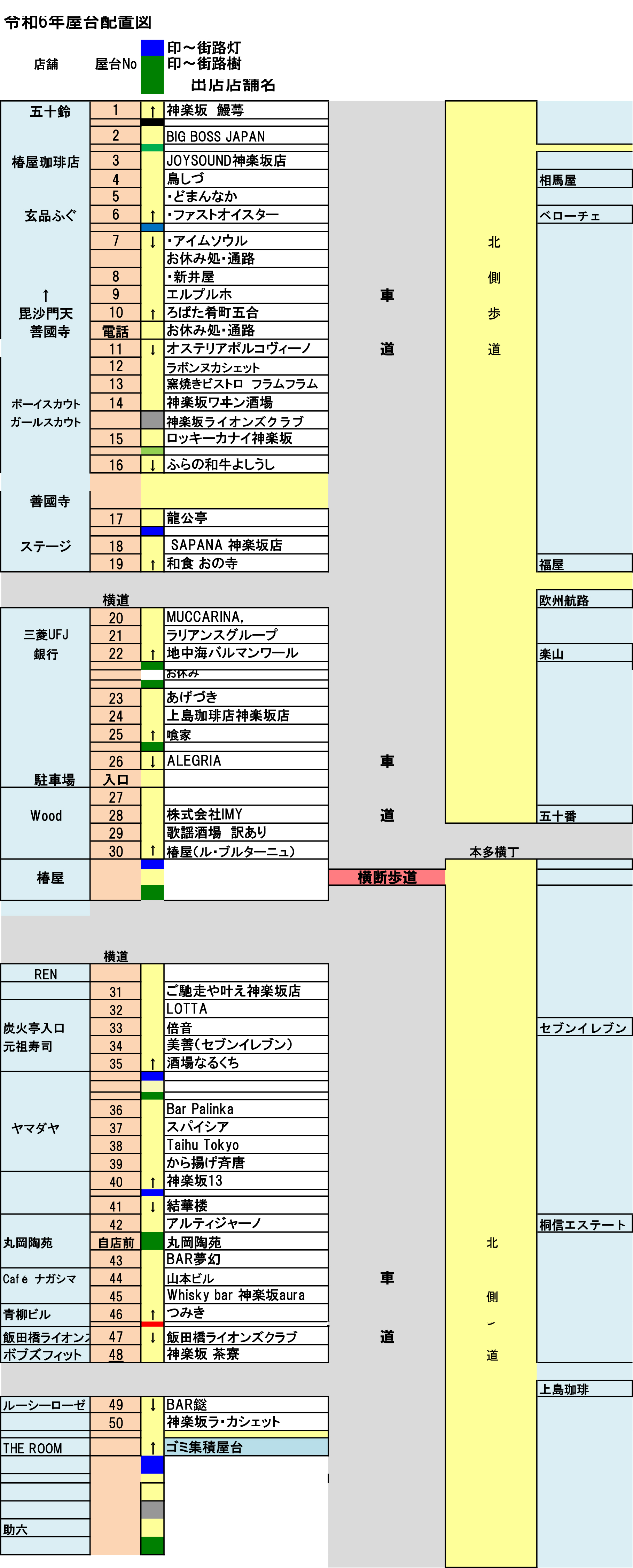The image size is (633, 1568).
Task: Click the 歌謡酒場 訳あり cell
Action: tap(246, 832)
